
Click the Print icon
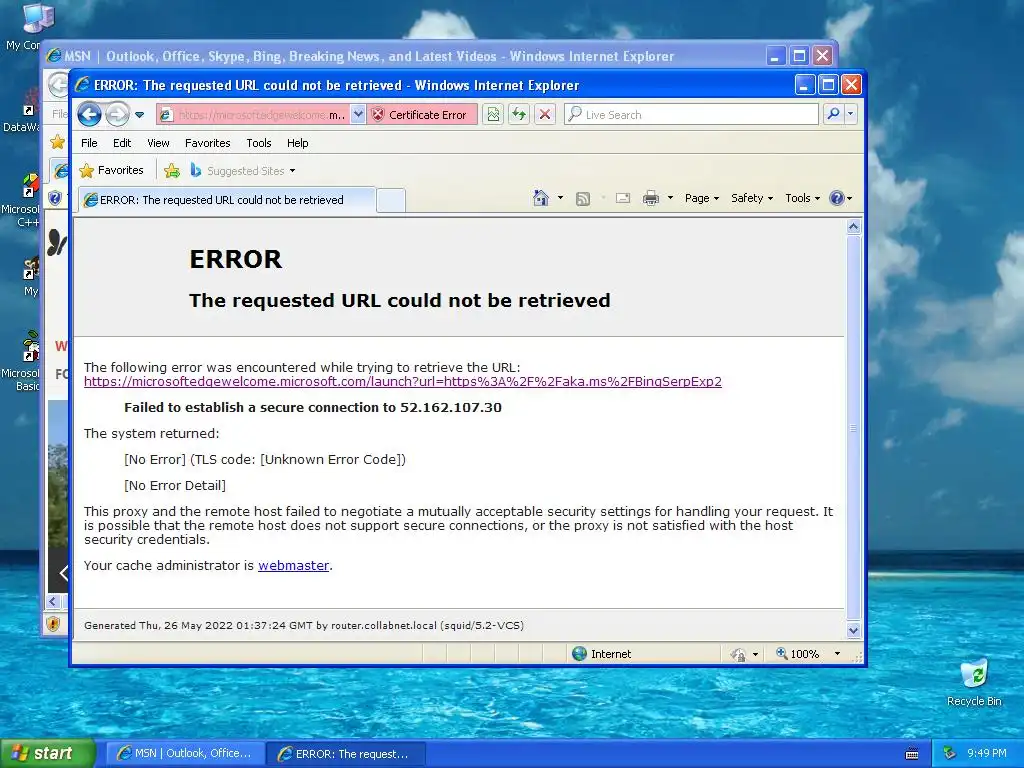click(x=650, y=199)
